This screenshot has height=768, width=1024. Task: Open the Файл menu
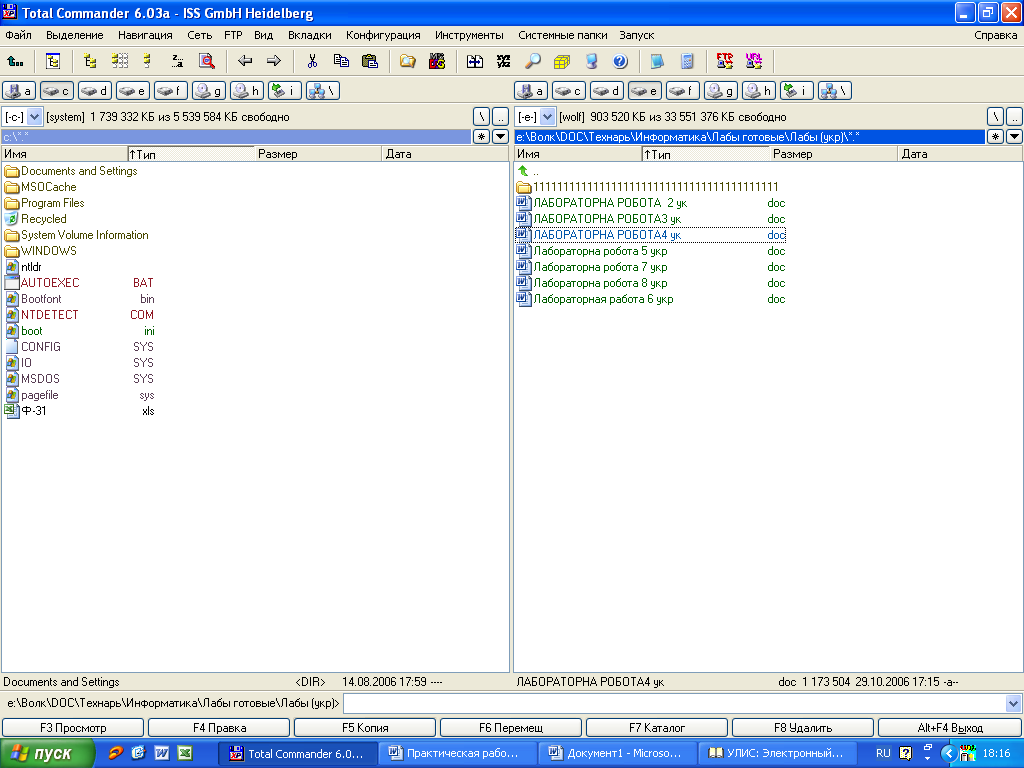pos(18,35)
